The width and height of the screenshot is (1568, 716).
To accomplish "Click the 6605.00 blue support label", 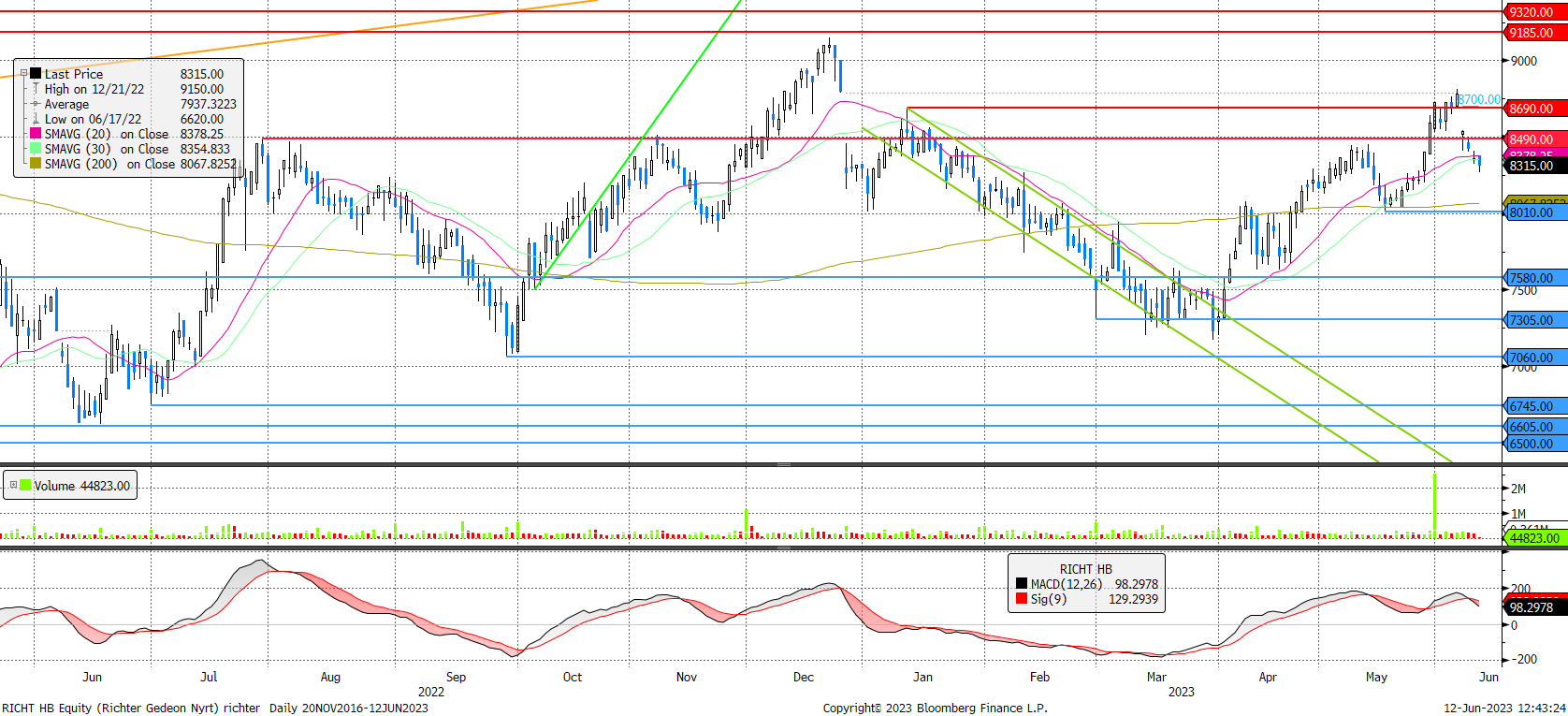I will click(x=1534, y=427).
